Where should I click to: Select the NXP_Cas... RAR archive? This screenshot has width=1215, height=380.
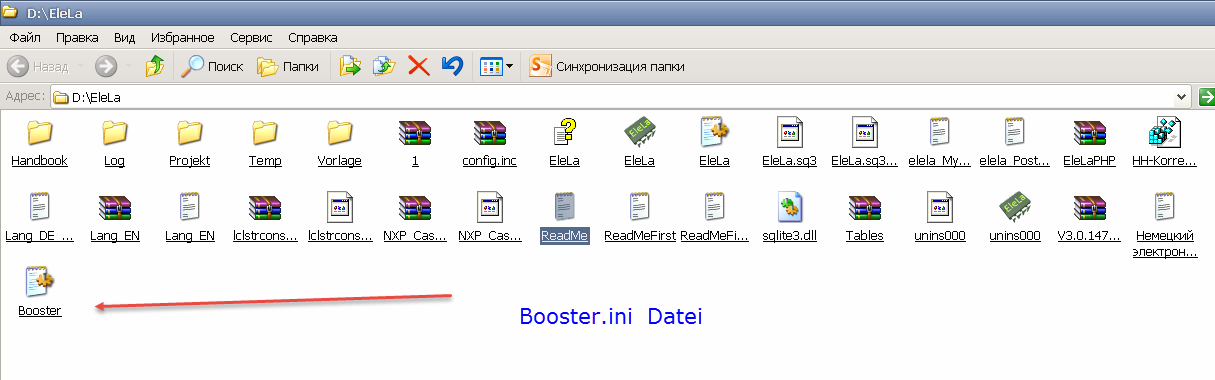(415, 218)
